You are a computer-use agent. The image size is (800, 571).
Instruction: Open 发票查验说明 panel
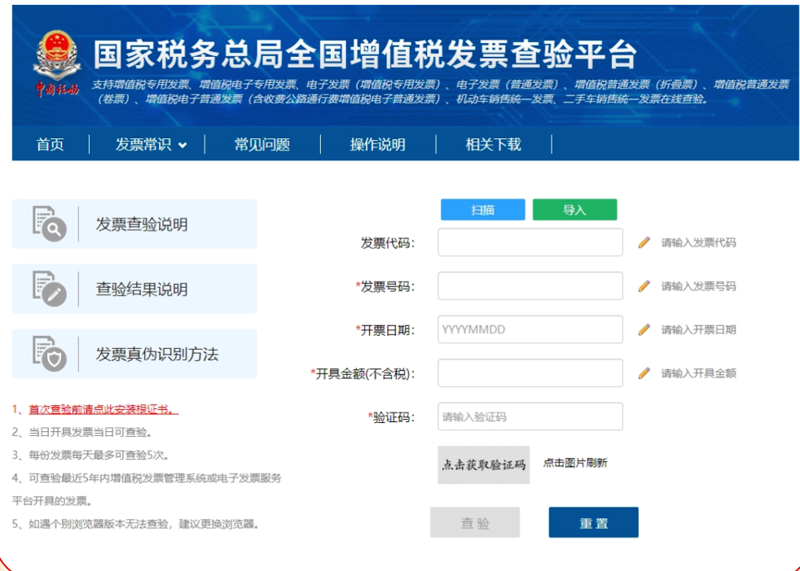click(135, 224)
